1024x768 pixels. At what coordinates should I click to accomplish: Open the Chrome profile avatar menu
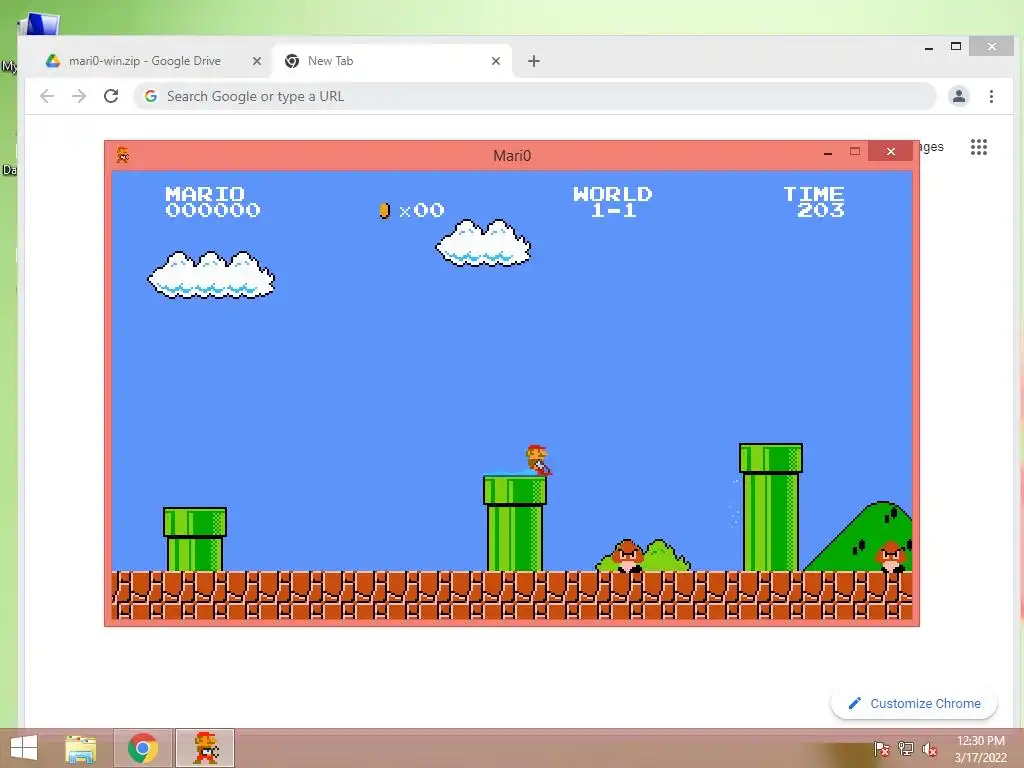click(x=958, y=96)
